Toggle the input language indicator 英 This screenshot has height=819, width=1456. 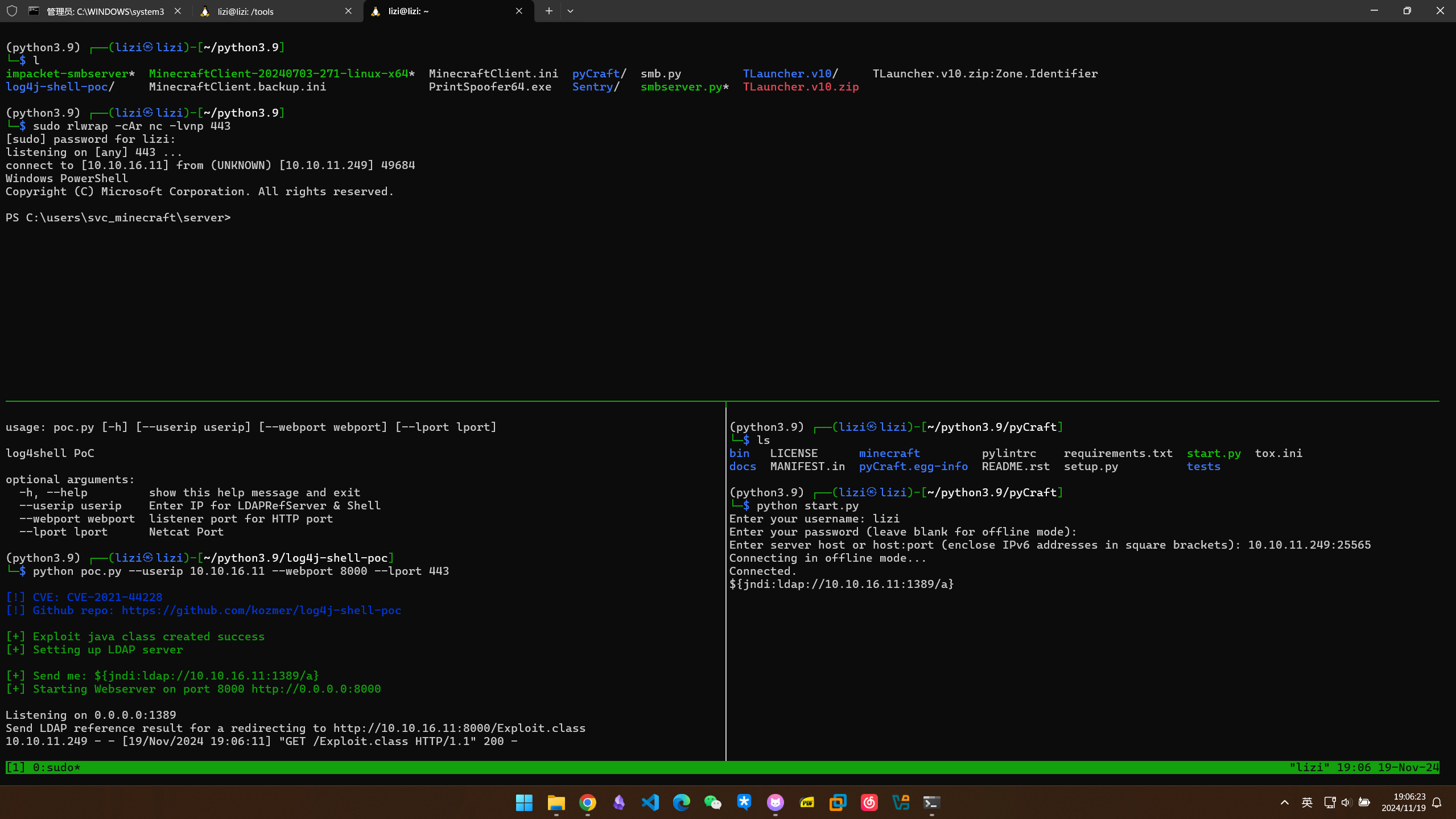1306,802
